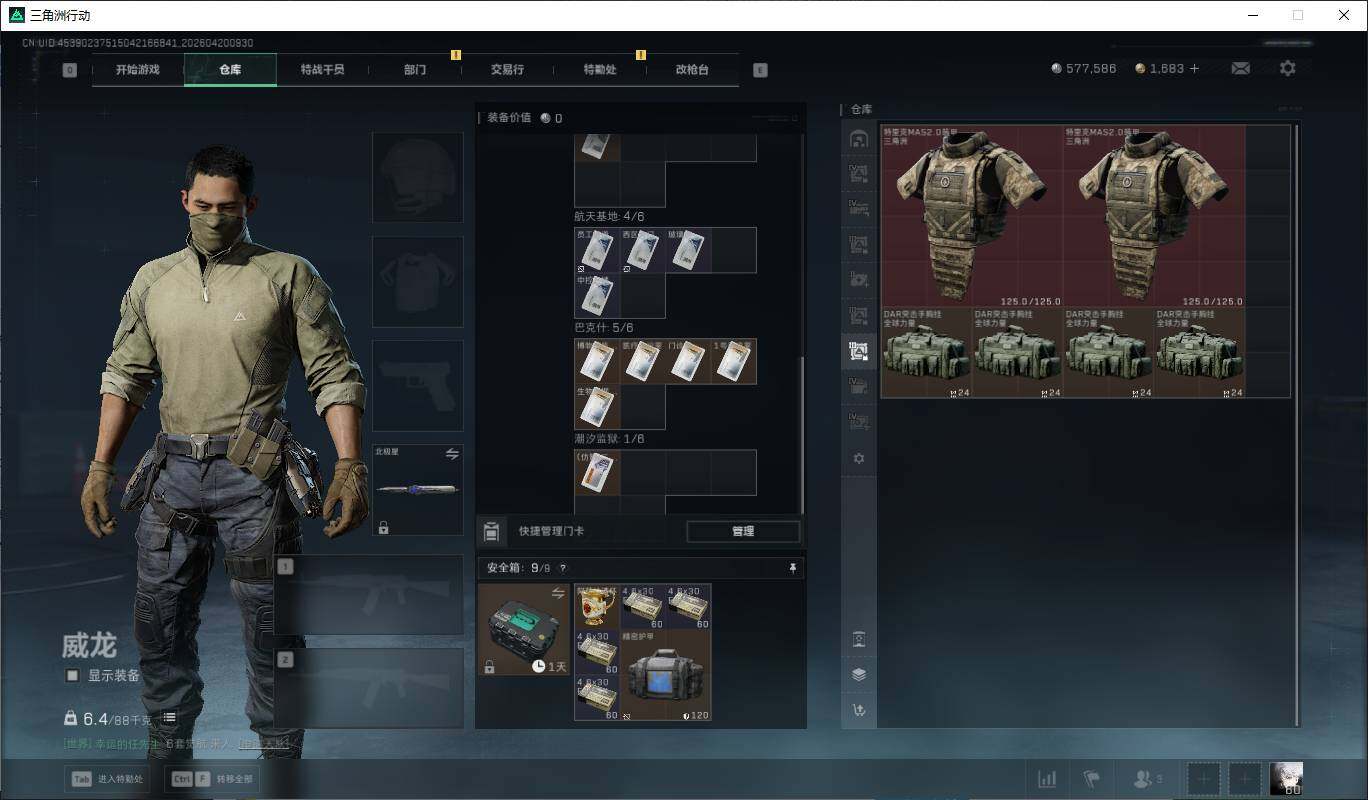Select the leftmost DAR突击手胸挂 chest rig
This screenshot has height=800, width=1368.
[x=927, y=353]
